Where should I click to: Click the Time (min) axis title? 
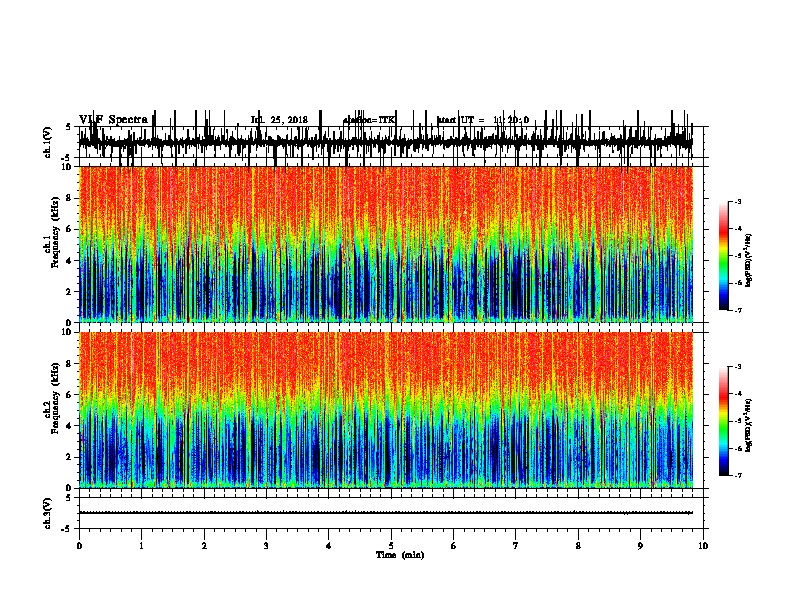click(400, 555)
